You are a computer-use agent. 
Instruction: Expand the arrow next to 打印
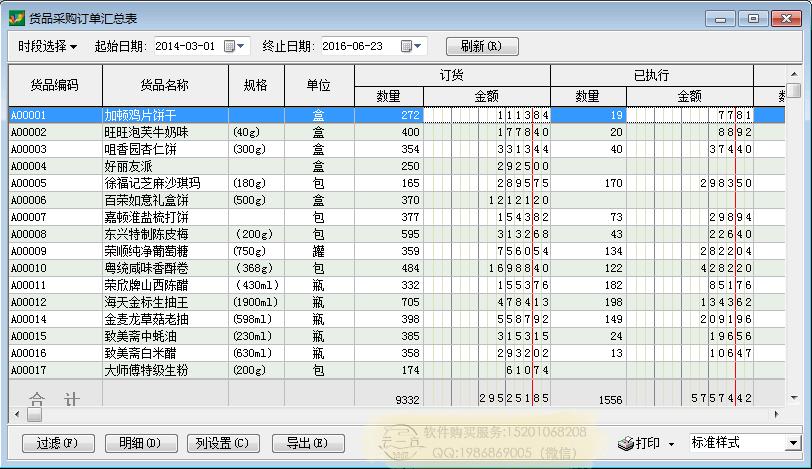671,442
